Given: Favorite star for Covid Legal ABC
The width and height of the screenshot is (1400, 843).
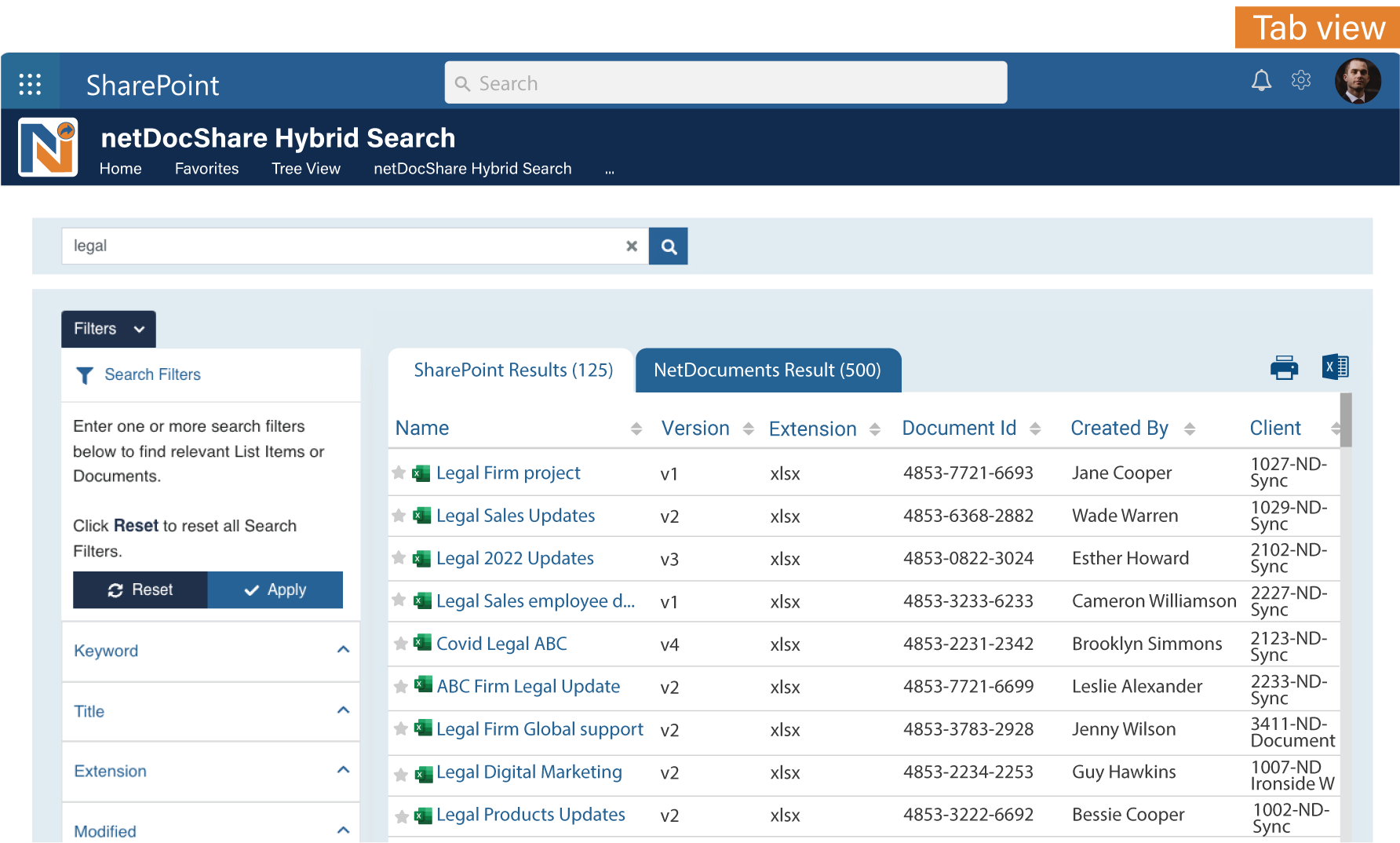Looking at the screenshot, I should click(x=400, y=644).
